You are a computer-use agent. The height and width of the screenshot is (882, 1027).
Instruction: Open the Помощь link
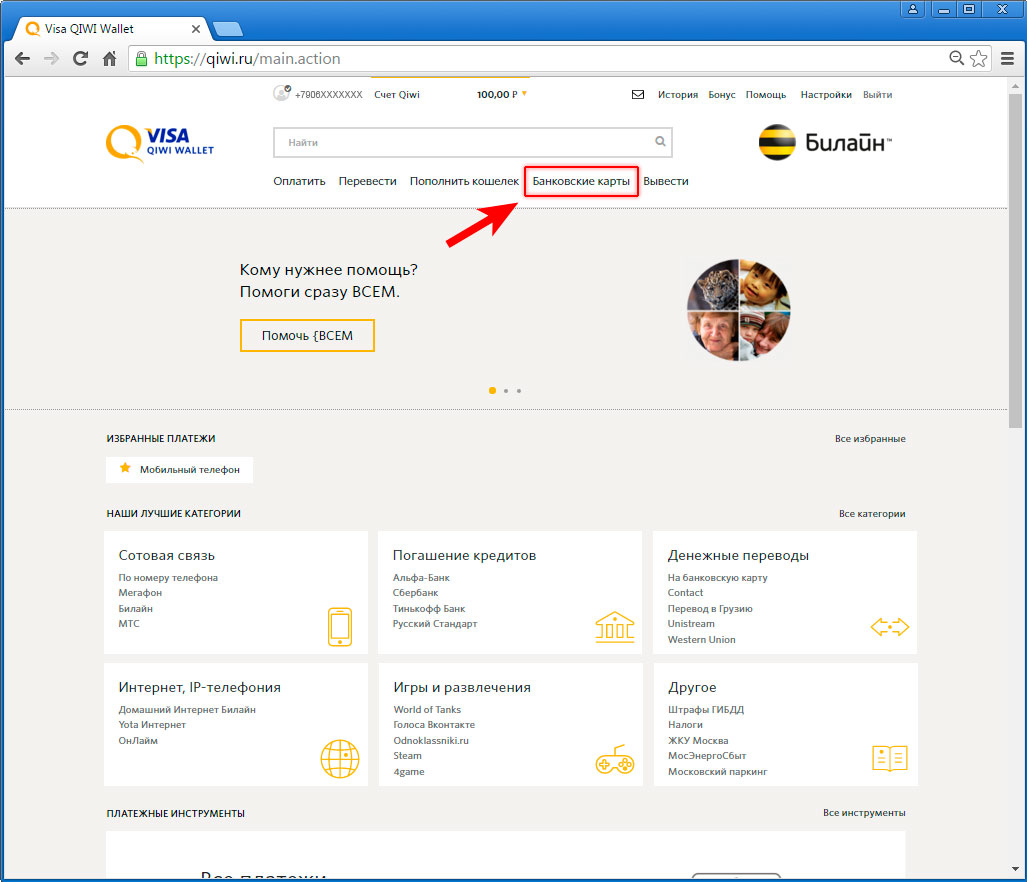[x=766, y=94]
